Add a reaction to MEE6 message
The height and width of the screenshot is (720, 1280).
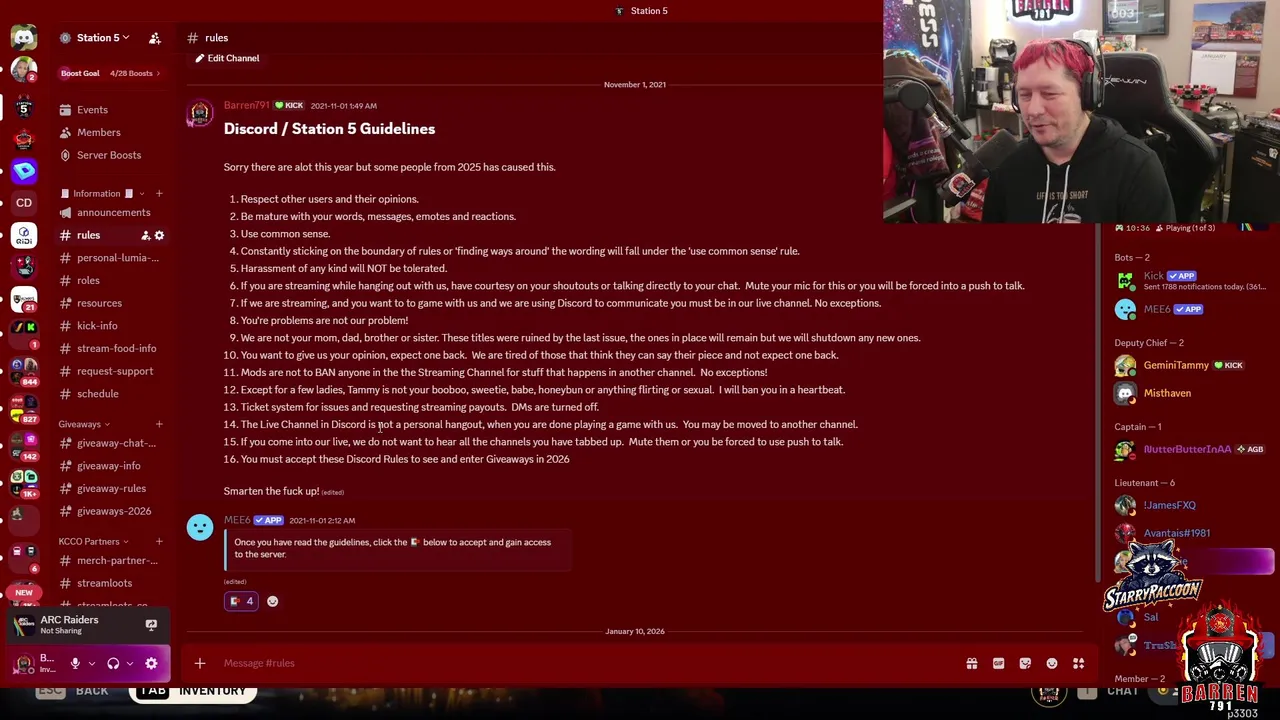point(272,601)
